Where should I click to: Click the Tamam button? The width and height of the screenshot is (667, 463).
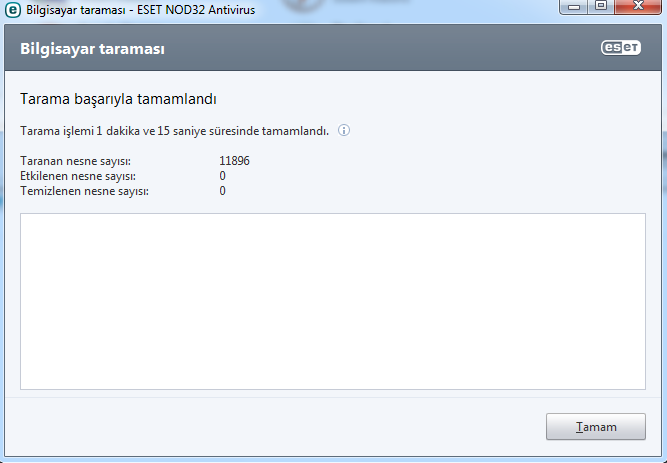point(596,426)
